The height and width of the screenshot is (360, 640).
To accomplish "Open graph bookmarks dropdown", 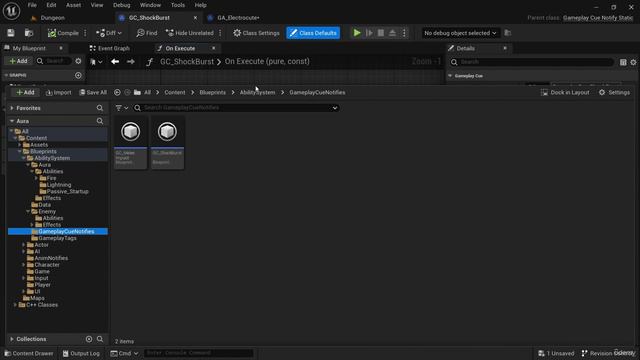I will [96, 62].
